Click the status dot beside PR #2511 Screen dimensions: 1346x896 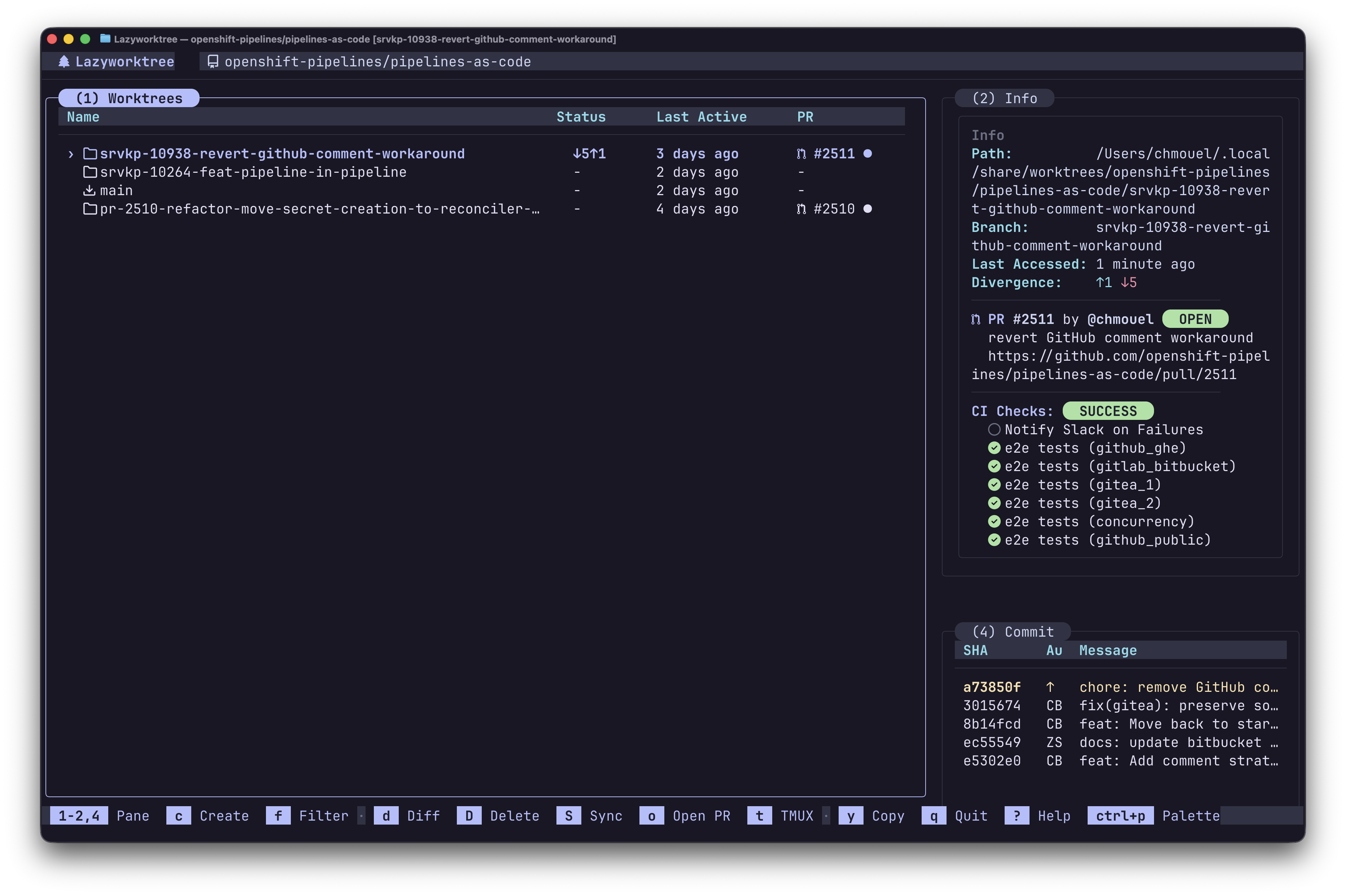coord(868,153)
